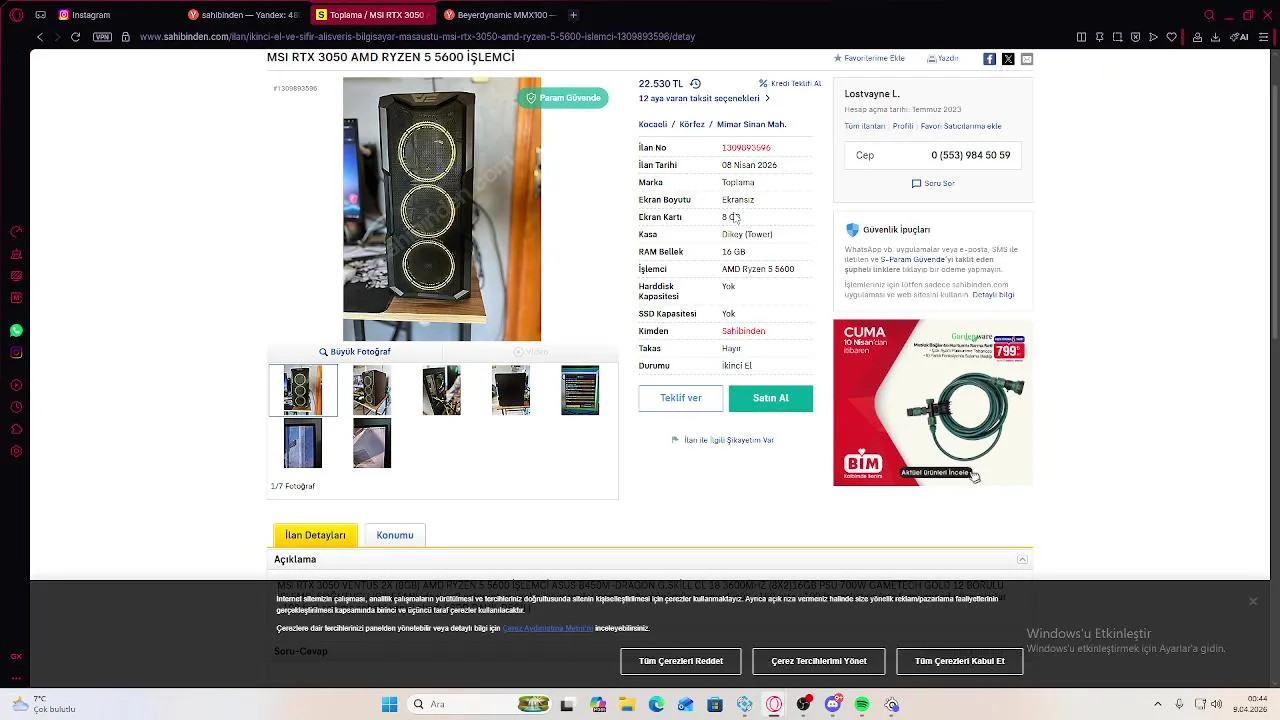Switch to the Konumu tab

(x=395, y=535)
